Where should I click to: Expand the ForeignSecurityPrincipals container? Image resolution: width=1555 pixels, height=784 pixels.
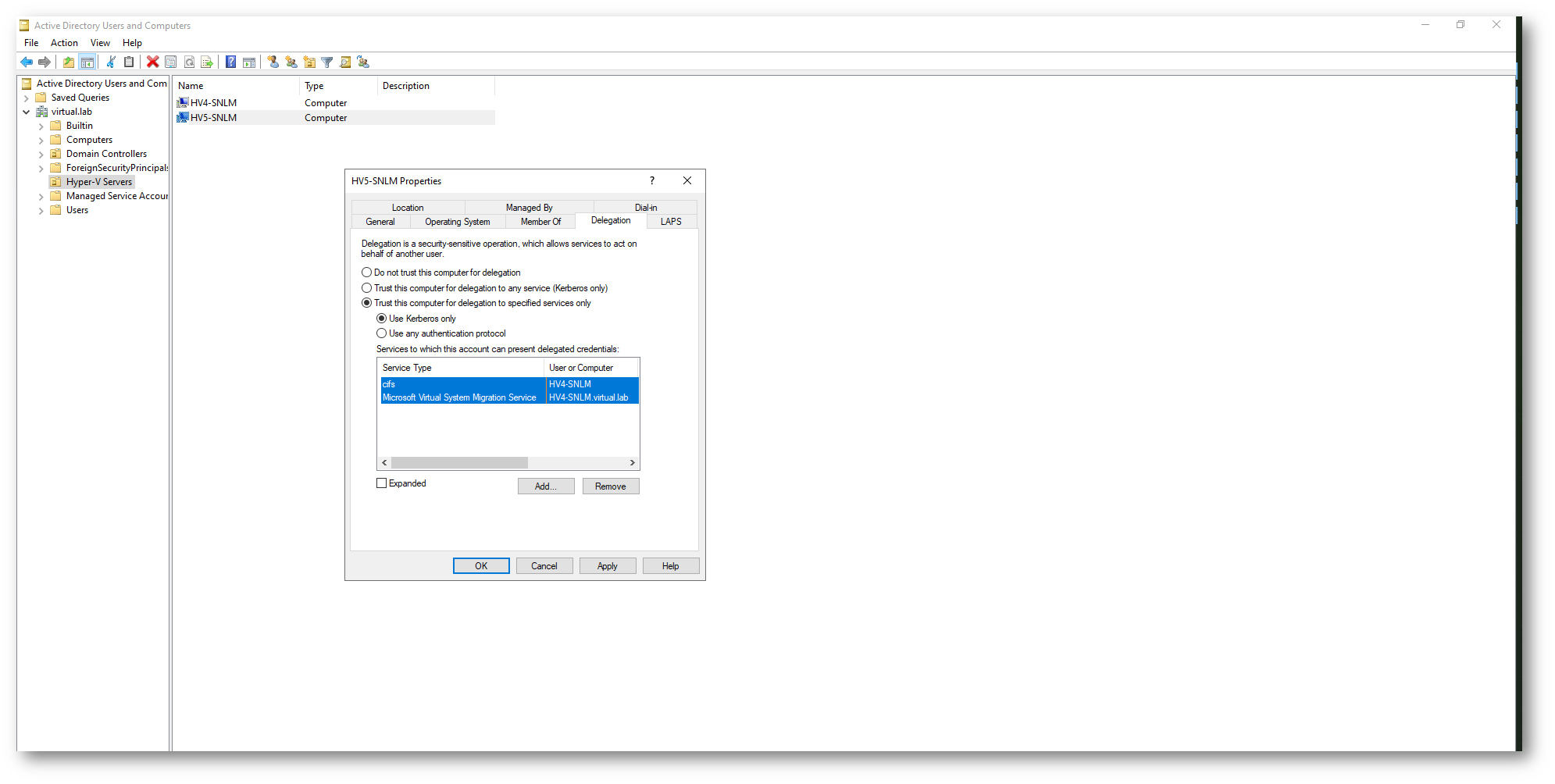click(41, 169)
